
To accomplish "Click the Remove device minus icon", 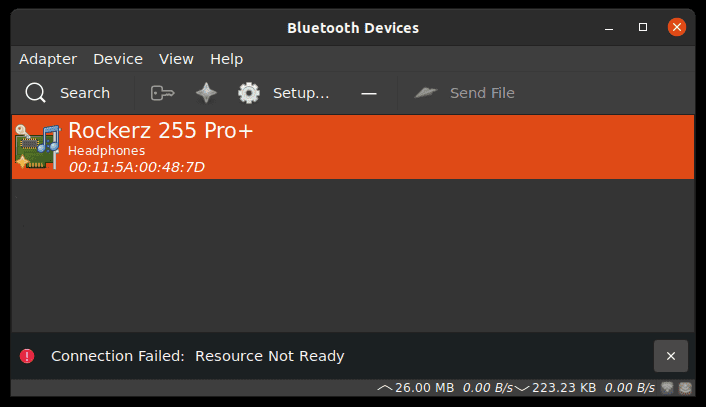I will click(369, 93).
